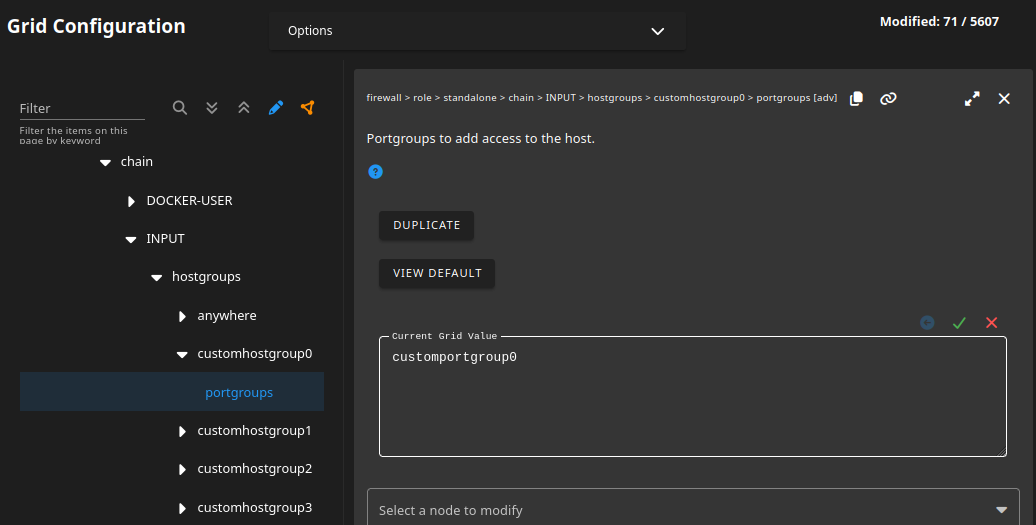Cancel the edit with red X icon

(992, 322)
